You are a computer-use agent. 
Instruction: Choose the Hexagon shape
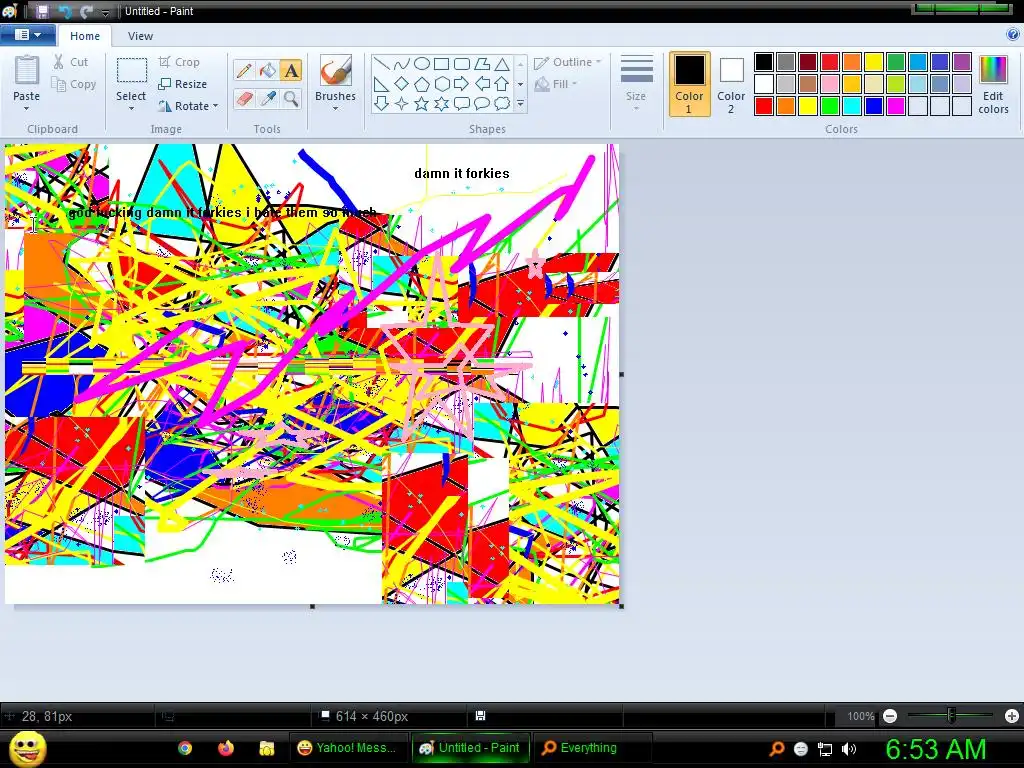(x=441, y=84)
